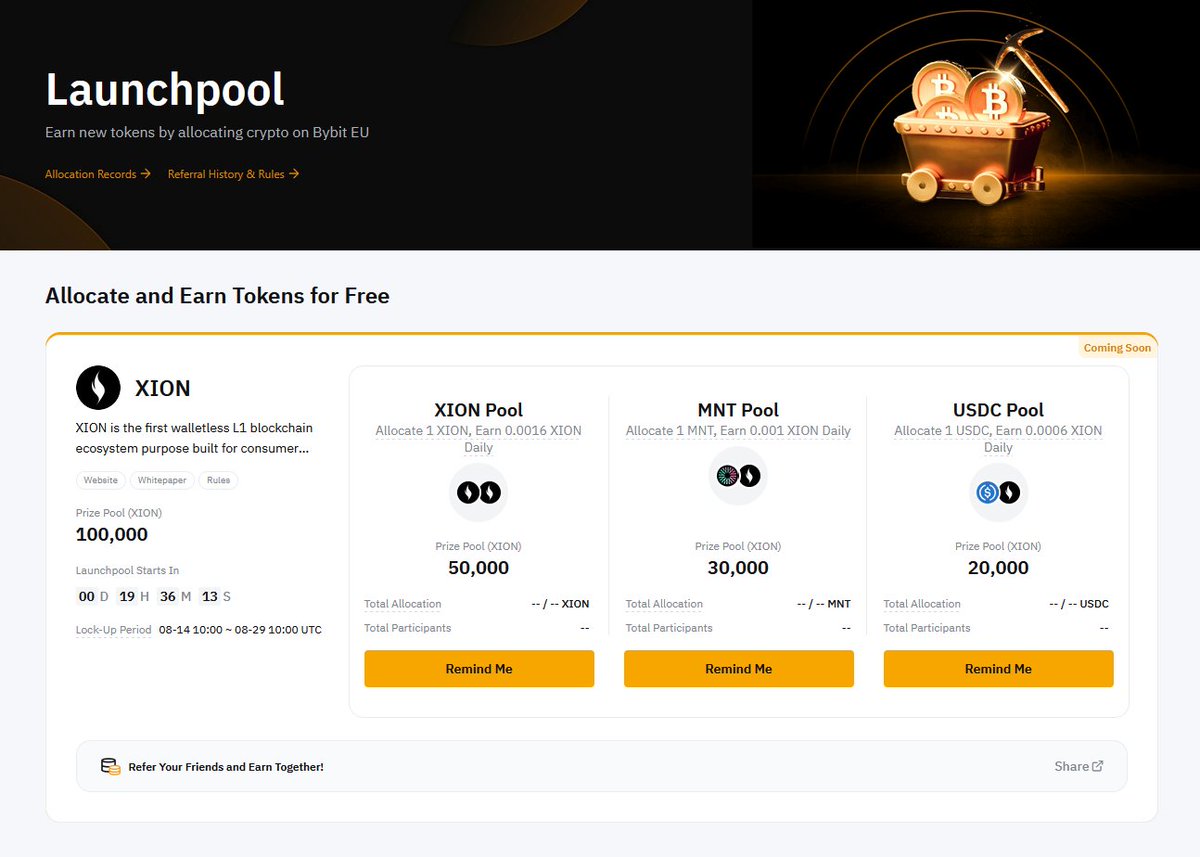The image size is (1200, 857).
Task: Click the Lock-Up Period label
Action: pos(114,630)
